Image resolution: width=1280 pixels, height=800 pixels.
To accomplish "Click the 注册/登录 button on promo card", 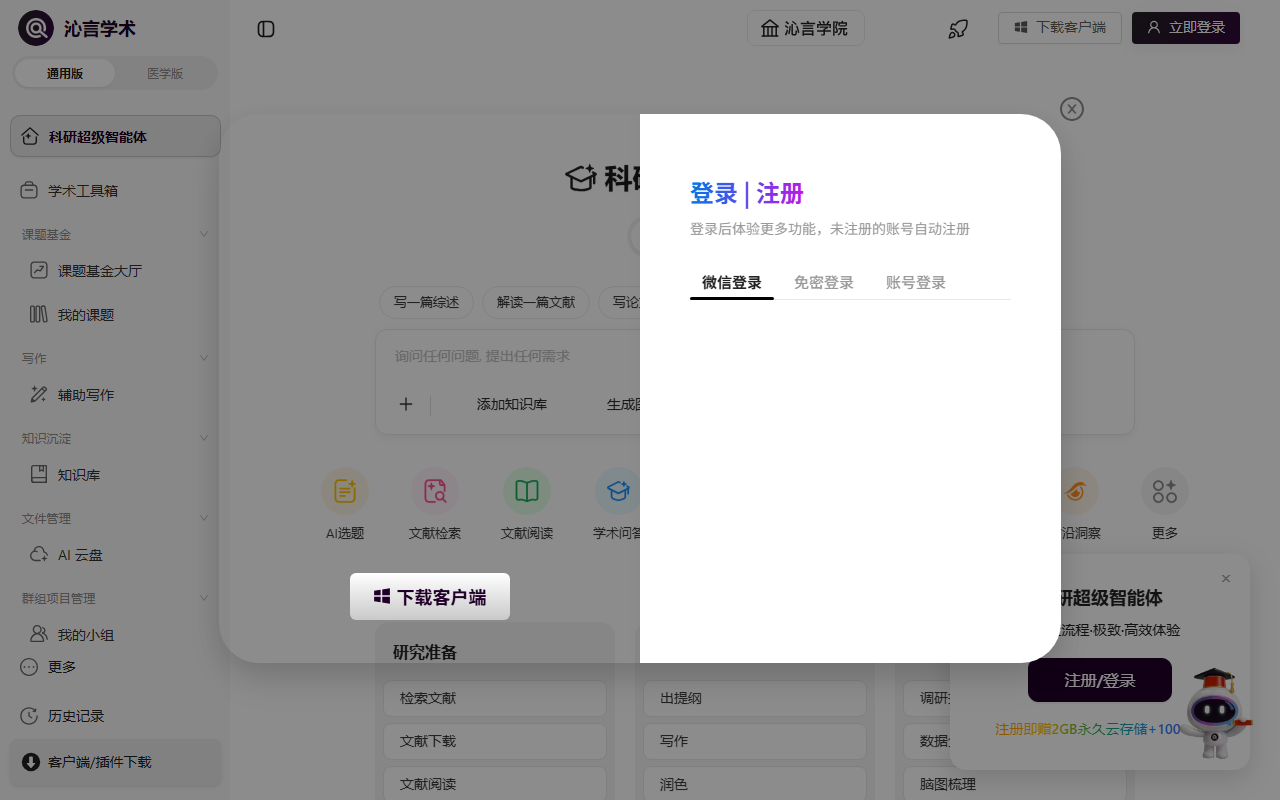I will point(1100,680).
